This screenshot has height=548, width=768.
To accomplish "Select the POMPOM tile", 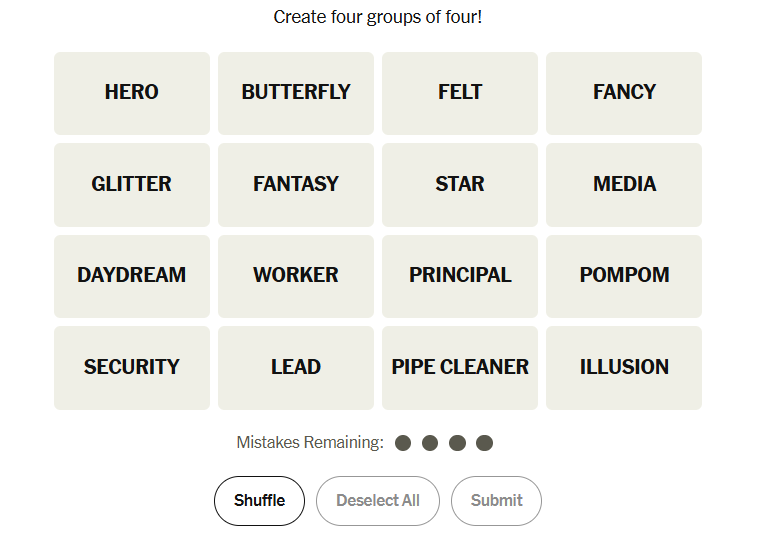I will point(624,276).
